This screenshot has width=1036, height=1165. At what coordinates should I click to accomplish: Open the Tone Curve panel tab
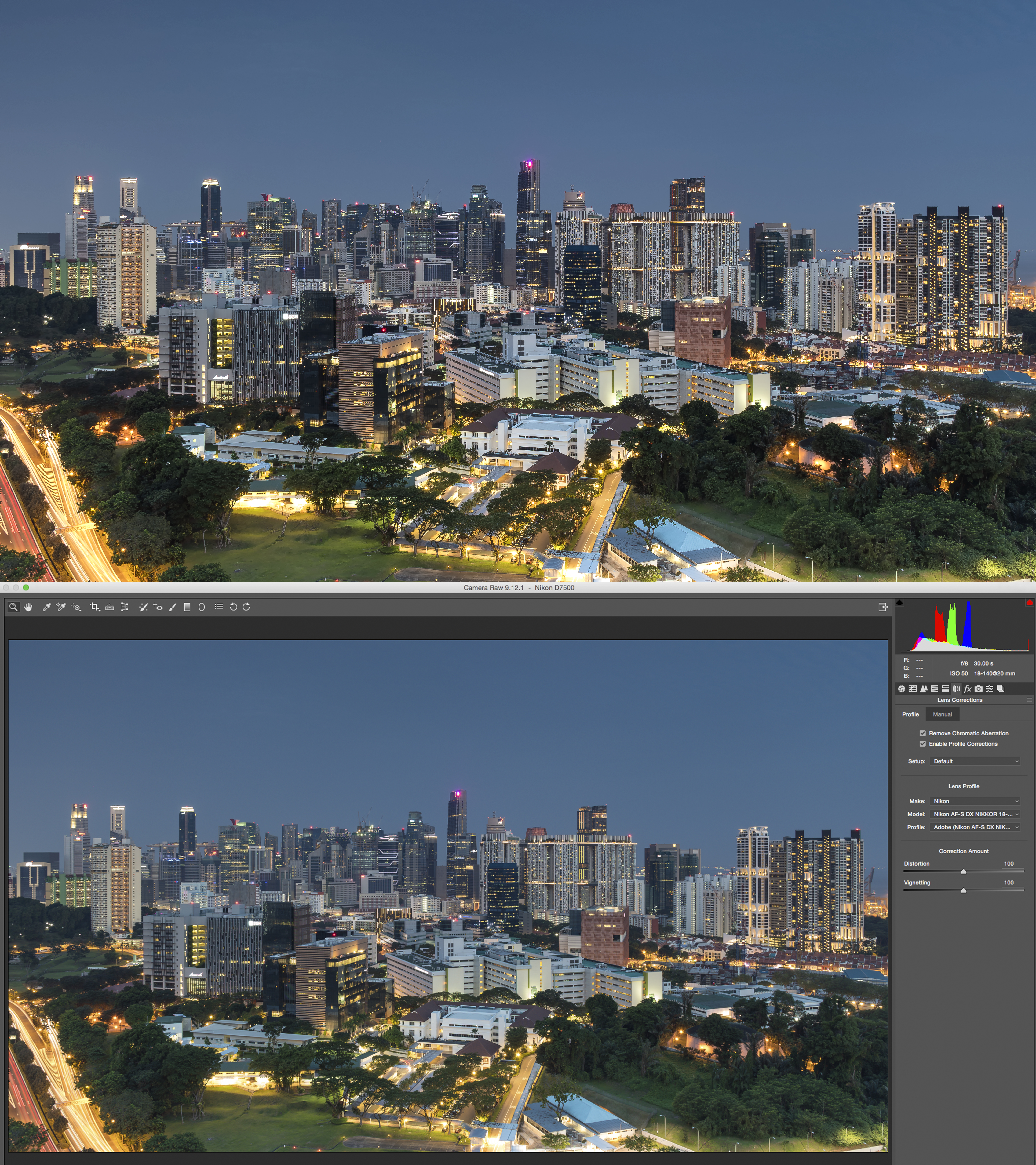[913, 688]
